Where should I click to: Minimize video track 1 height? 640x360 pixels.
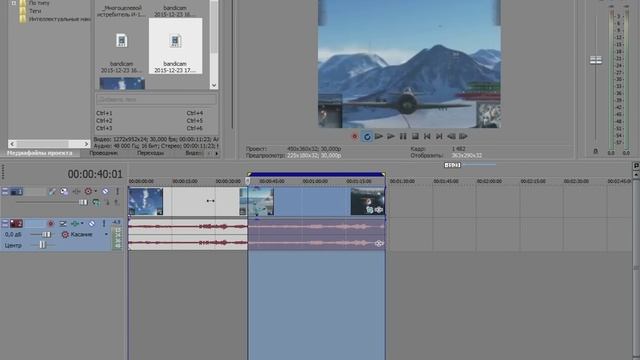[4, 191]
